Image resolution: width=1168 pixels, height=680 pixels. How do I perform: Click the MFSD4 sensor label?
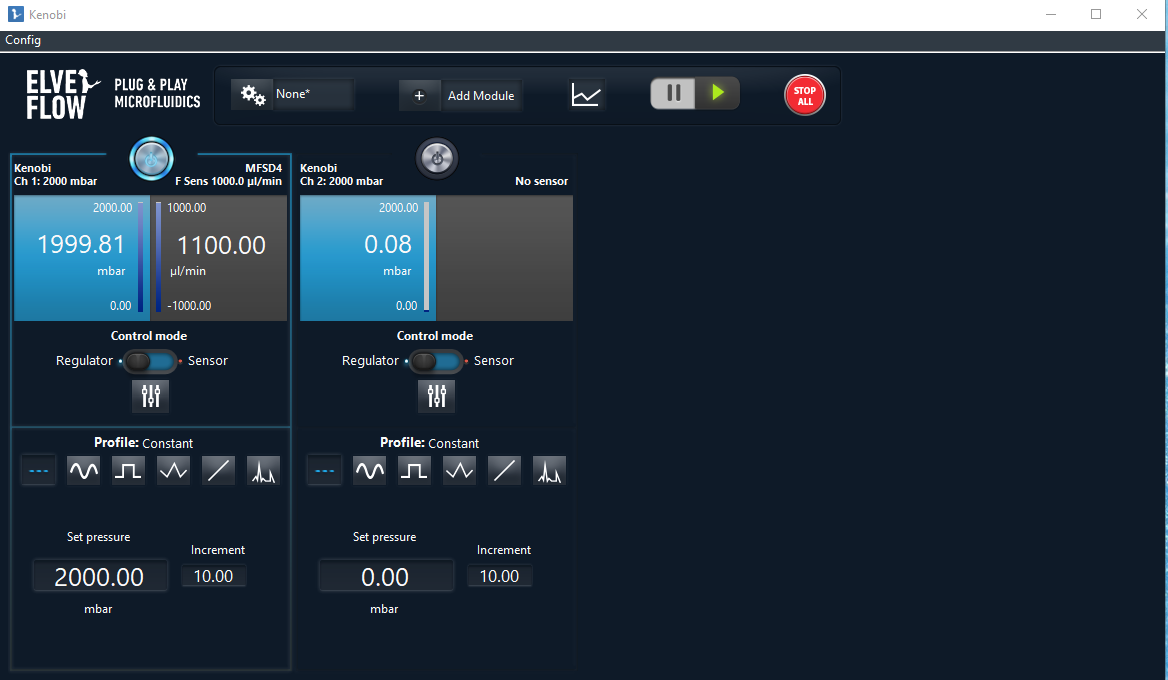264,168
